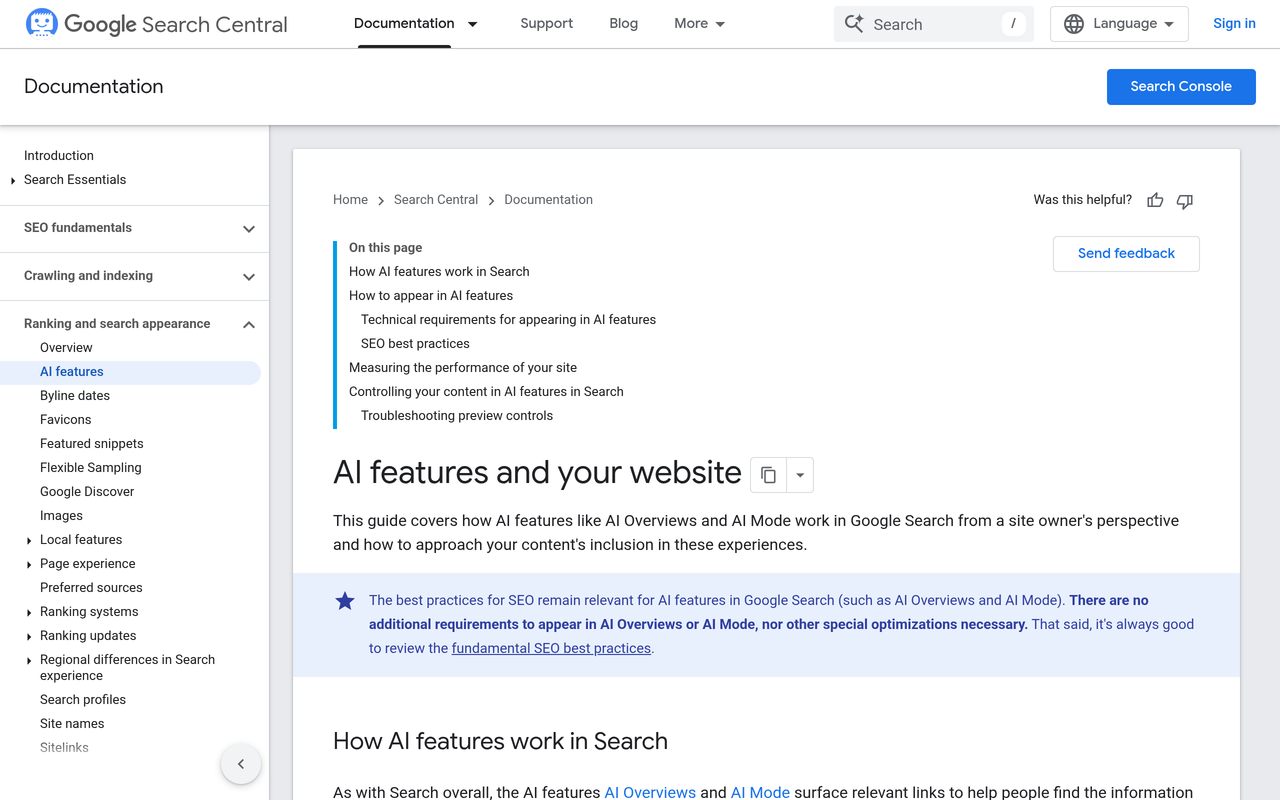Click the Google Search Central logo
Viewport: 1280px width, 800px height.
click(156, 24)
